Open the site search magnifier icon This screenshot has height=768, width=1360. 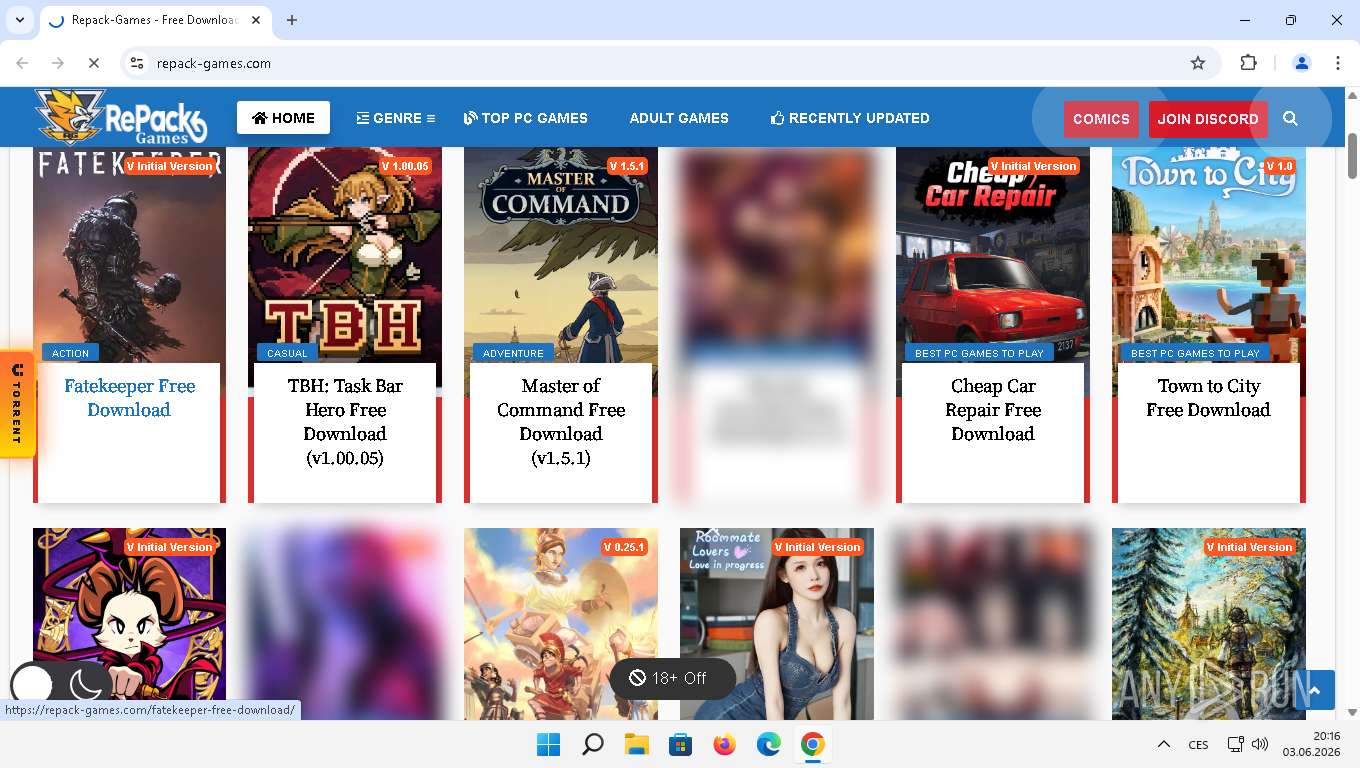[1290, 118]
